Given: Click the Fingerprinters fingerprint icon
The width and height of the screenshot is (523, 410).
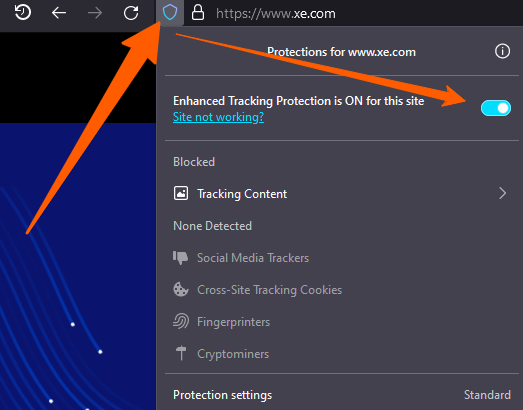Looking at the screenshot, I should click(x=181, y=321).
